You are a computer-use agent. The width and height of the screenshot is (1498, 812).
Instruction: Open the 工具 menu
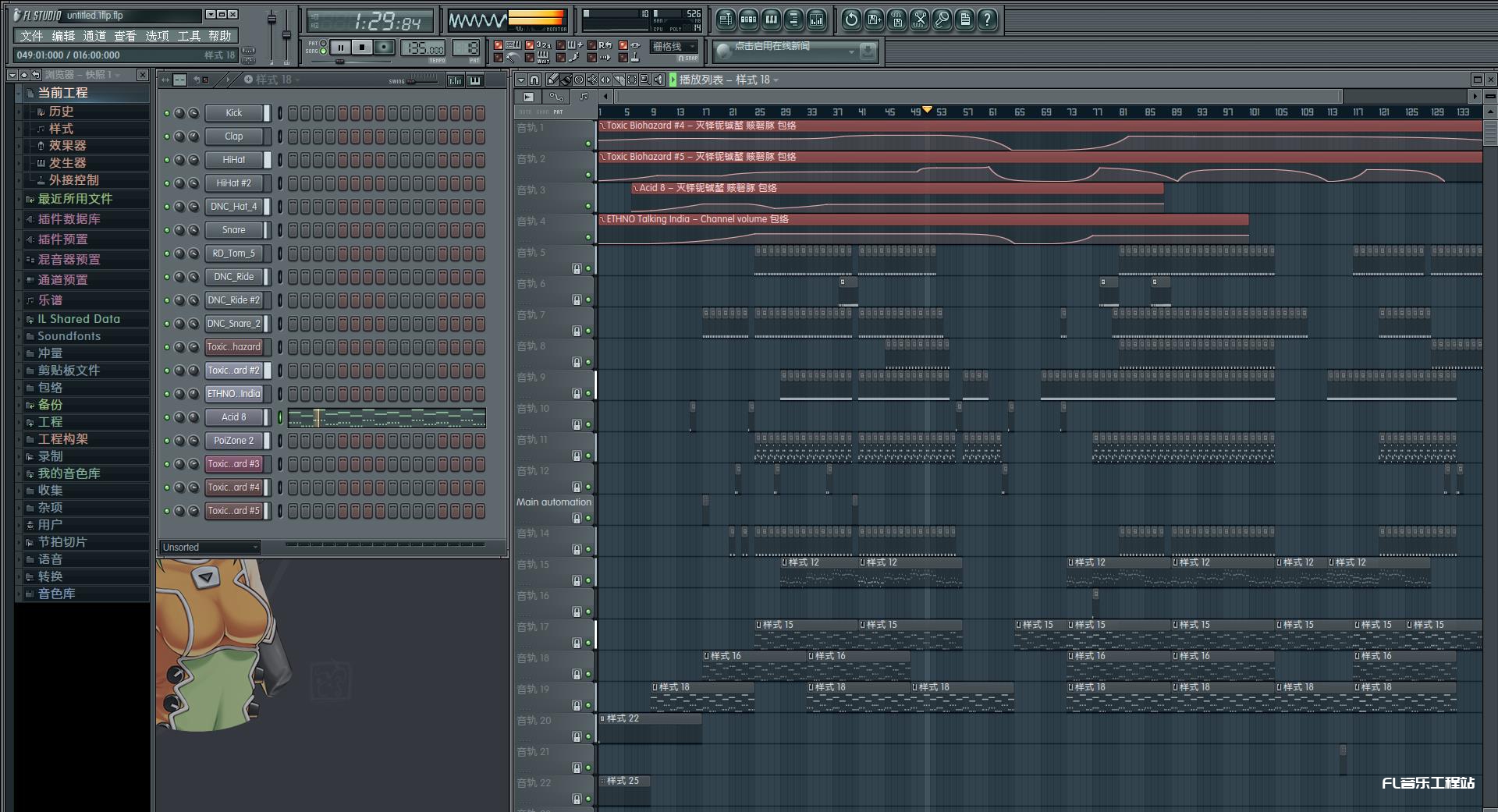click(x=189, y=36)
